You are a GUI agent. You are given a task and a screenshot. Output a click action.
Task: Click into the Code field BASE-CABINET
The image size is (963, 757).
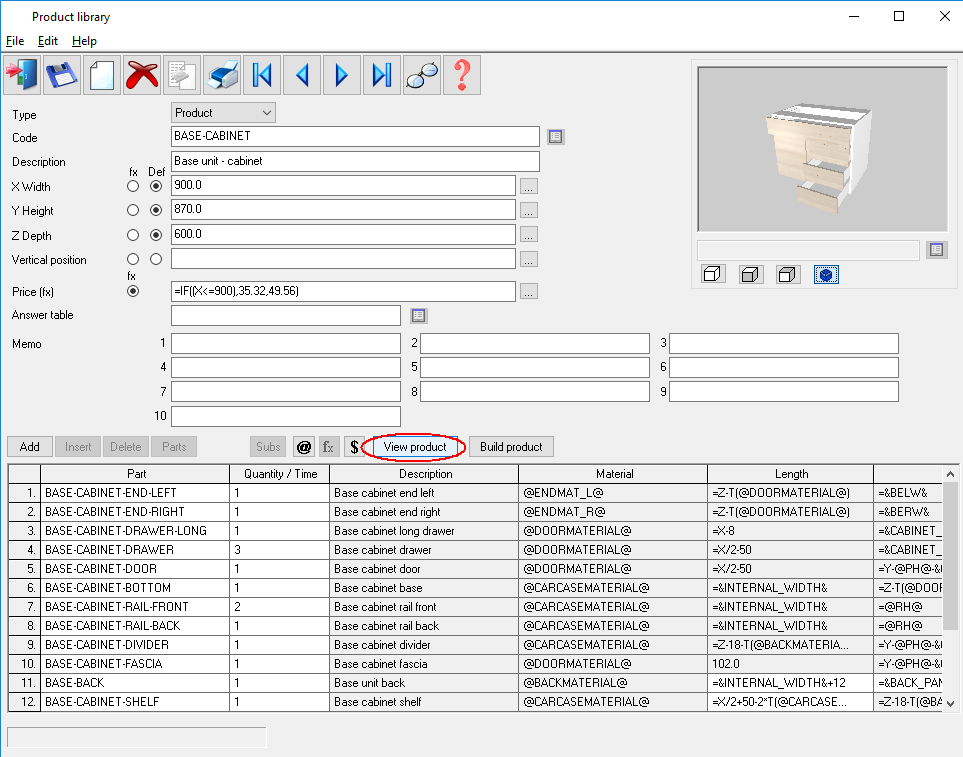pyautogui.click(x=355, y=136)
